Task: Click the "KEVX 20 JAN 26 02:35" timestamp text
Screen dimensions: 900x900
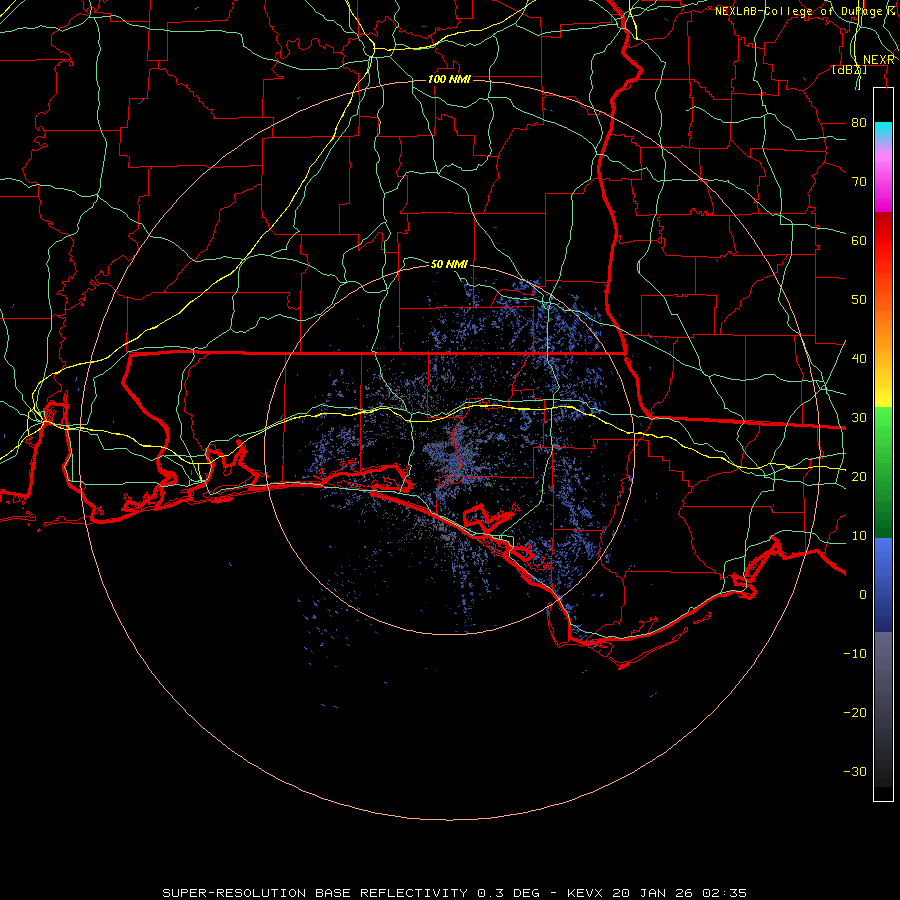Action: (657, 893)
